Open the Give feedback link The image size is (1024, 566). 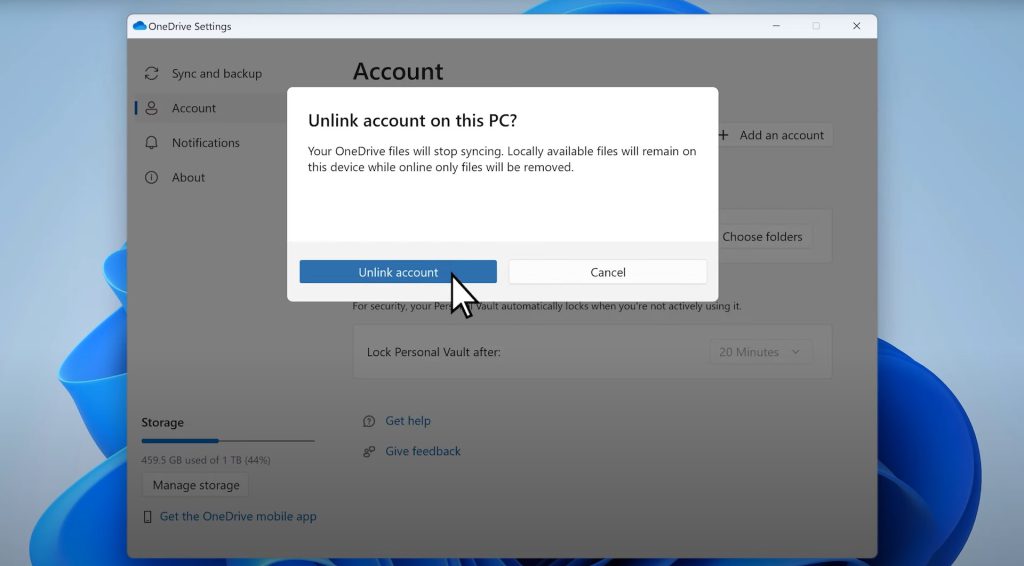point(423,452)
